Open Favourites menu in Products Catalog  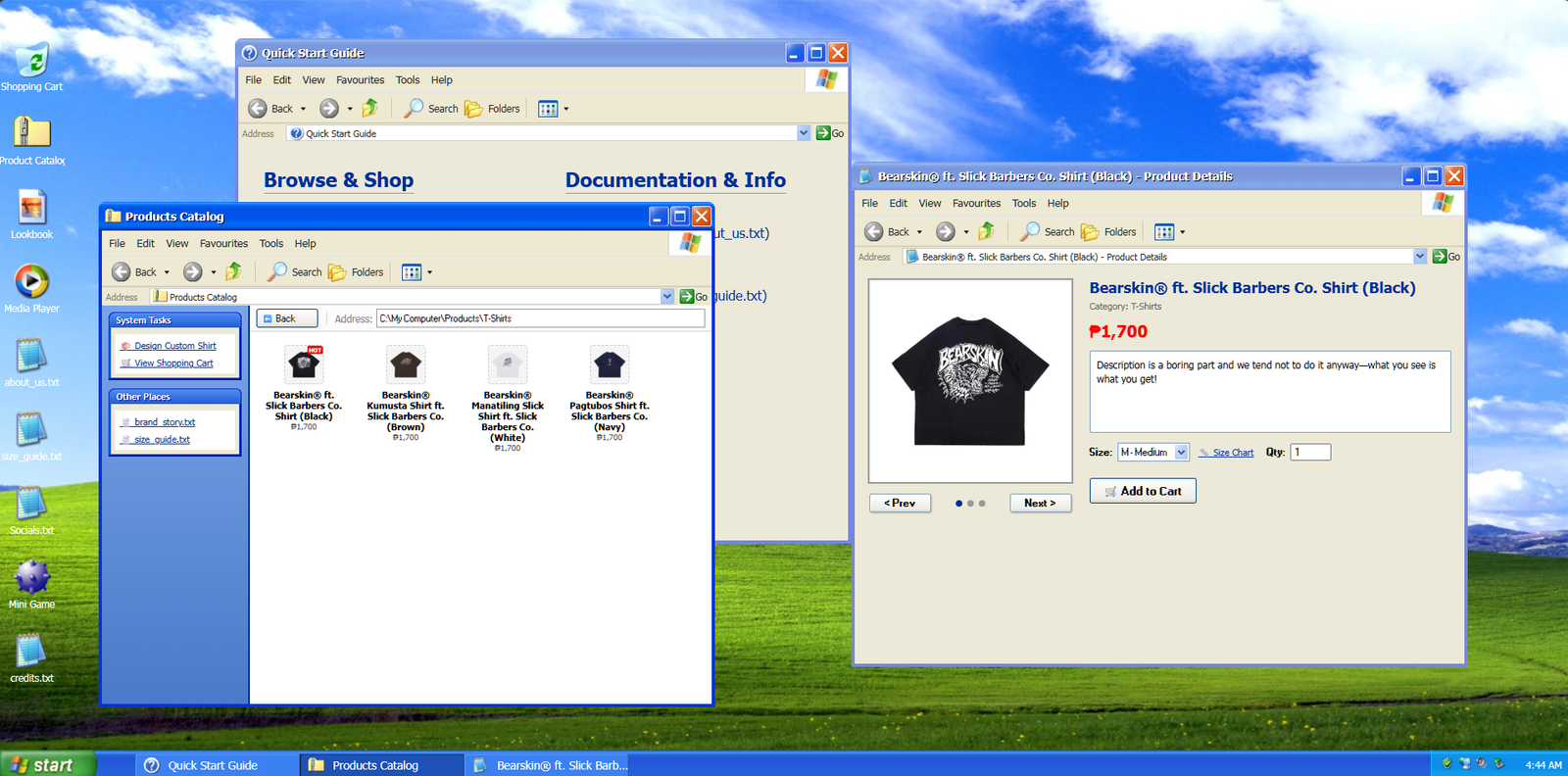pyautogui.click(x=223, y=244)
